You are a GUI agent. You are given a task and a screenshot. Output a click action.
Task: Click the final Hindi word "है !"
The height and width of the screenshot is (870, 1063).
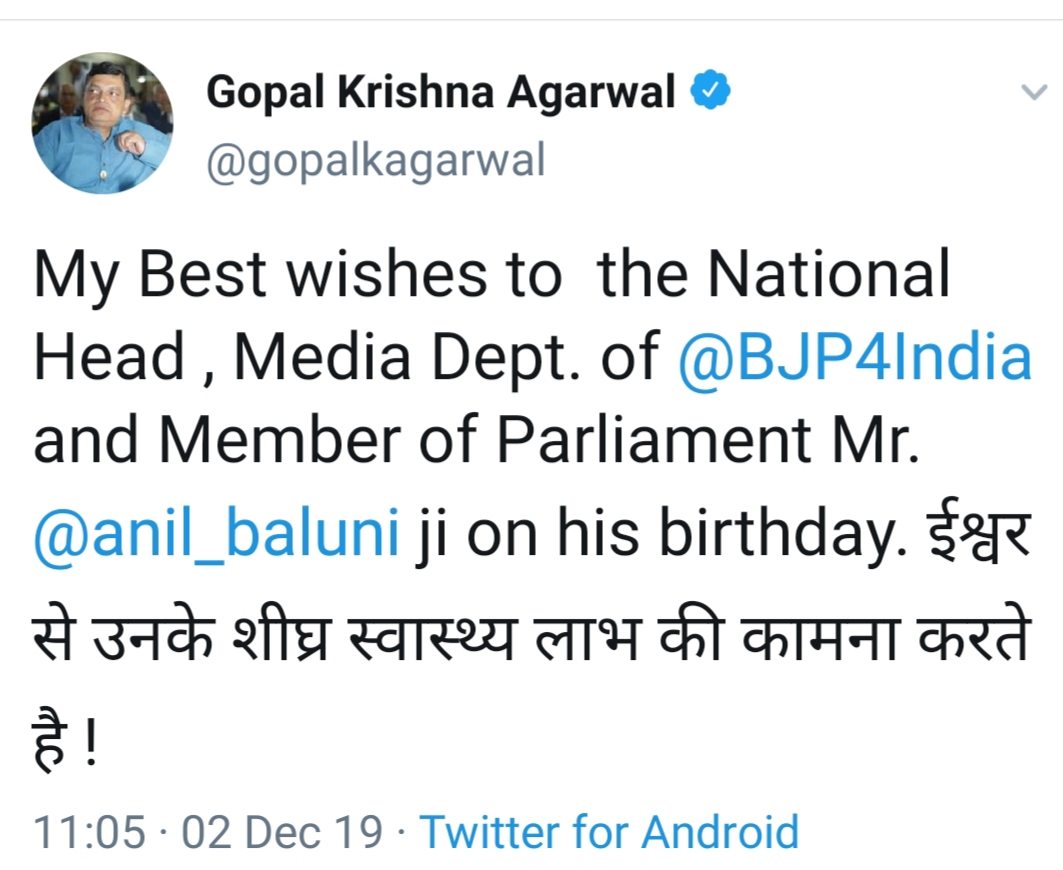pos(66,745)
